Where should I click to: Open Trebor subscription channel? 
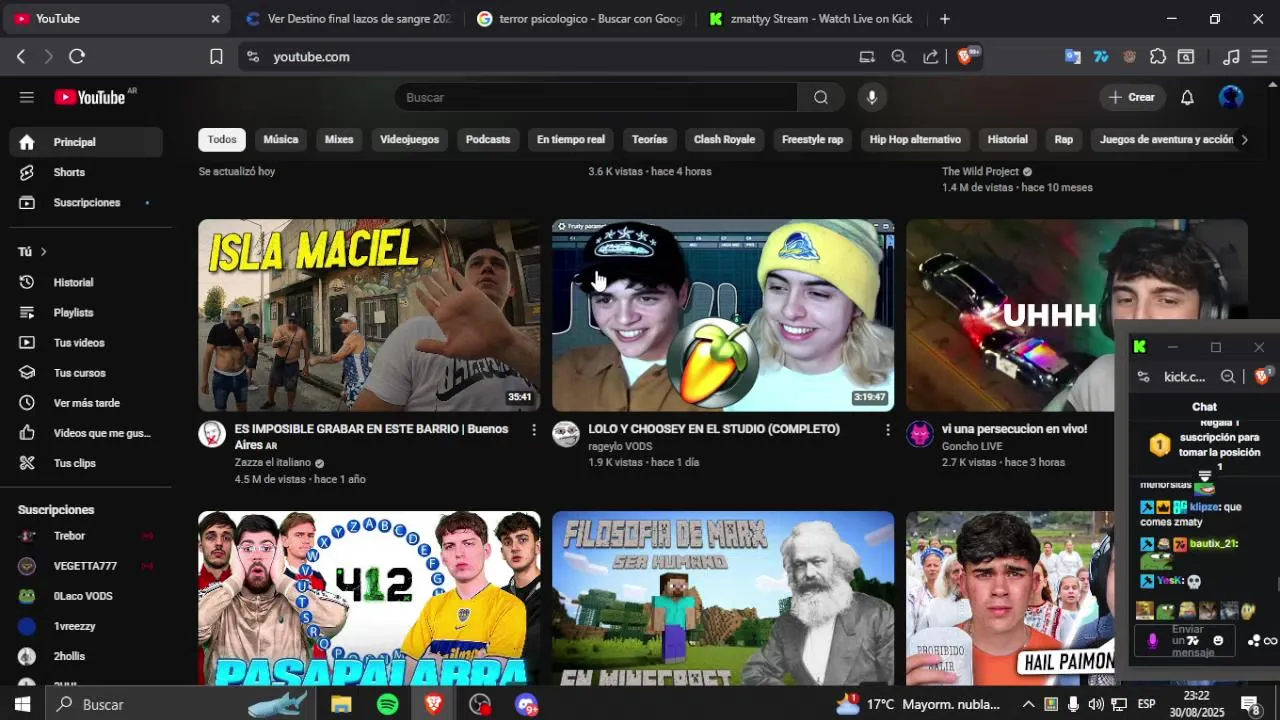[x=86, y=536]
